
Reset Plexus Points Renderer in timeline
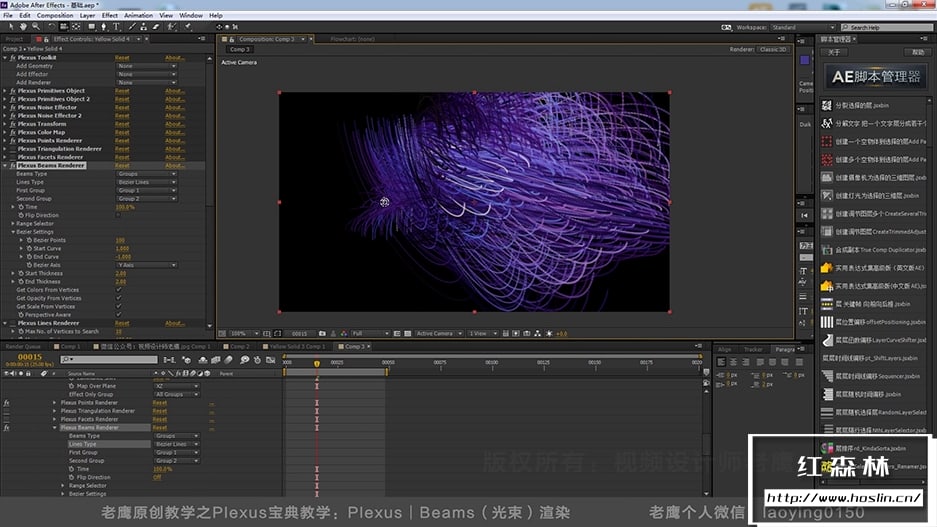coord(160,403)
